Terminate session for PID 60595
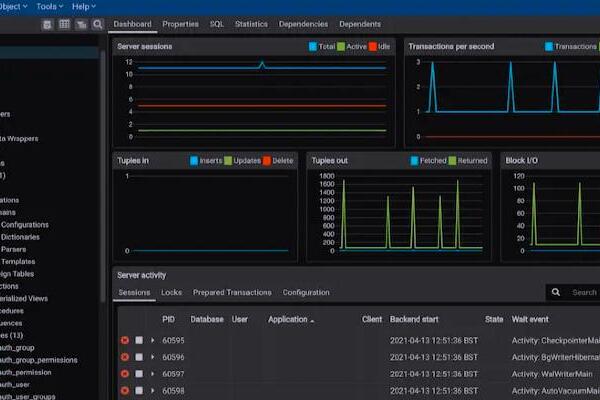The image size is (600, 400). (125, 341)
